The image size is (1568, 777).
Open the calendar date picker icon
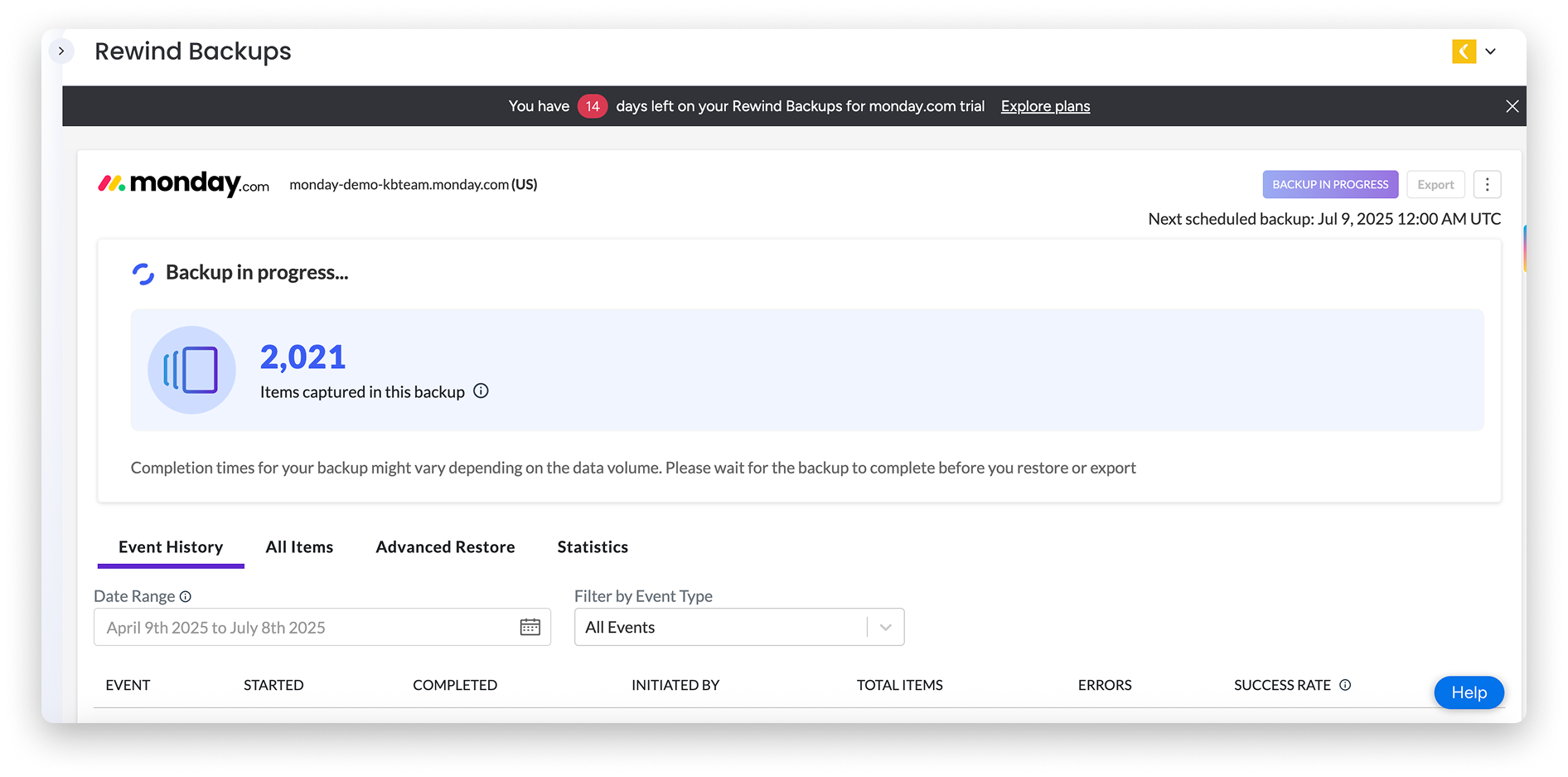pos(530,627)
